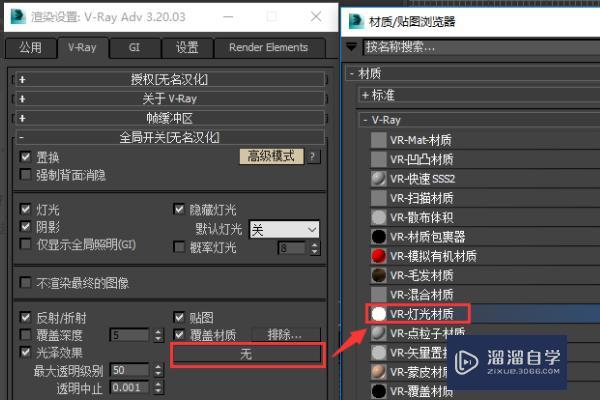Screen dimensions: 600x400
Task: Click the 无 override material button
Action: tap(247, 354)
